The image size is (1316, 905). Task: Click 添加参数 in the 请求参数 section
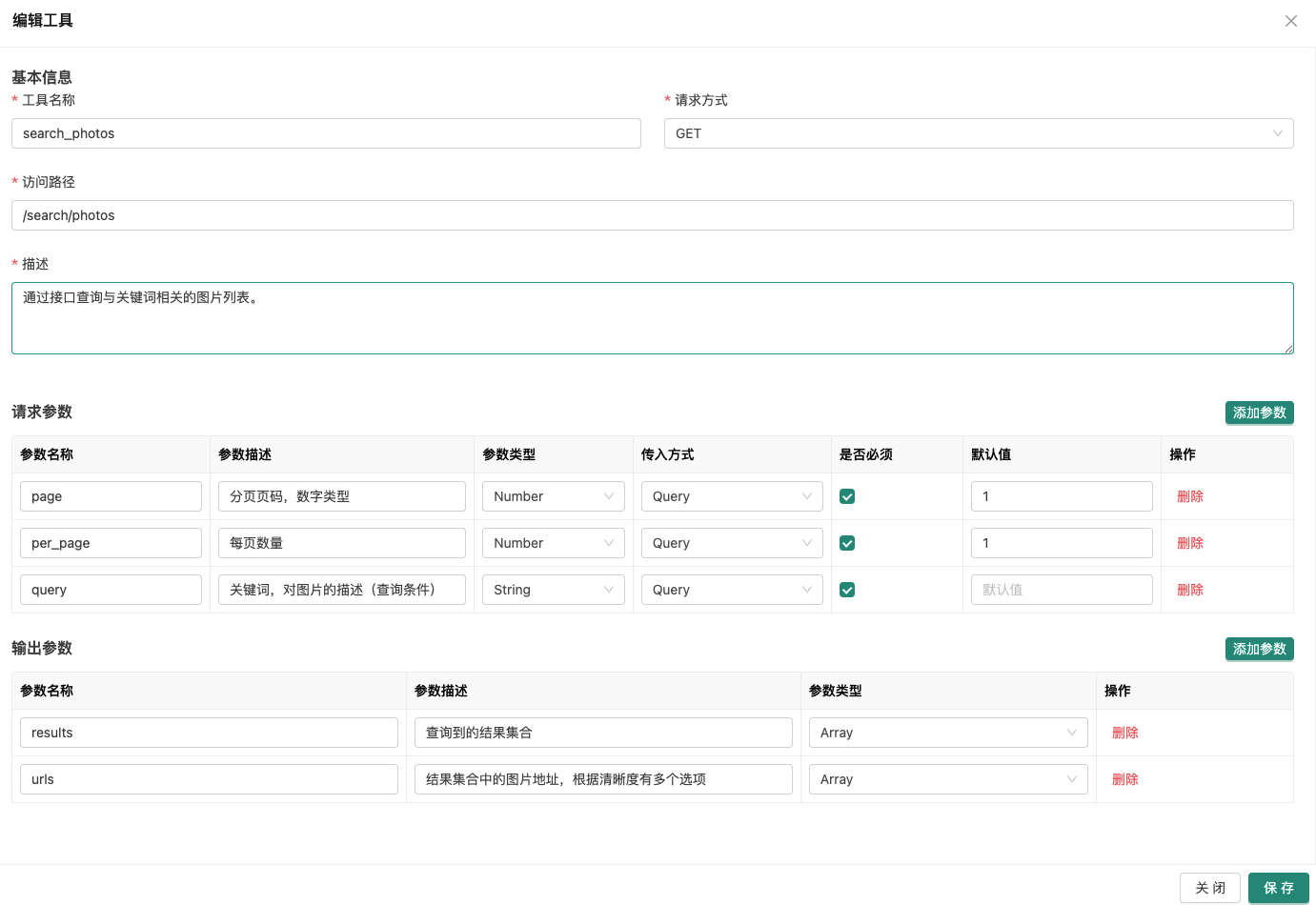(x=1259, y=412)
